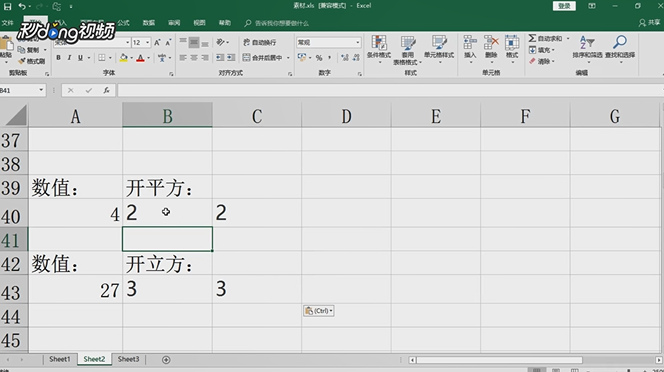The image size is (664, 372).
Task: Center the text horizontally
Action: click(194, 58)
